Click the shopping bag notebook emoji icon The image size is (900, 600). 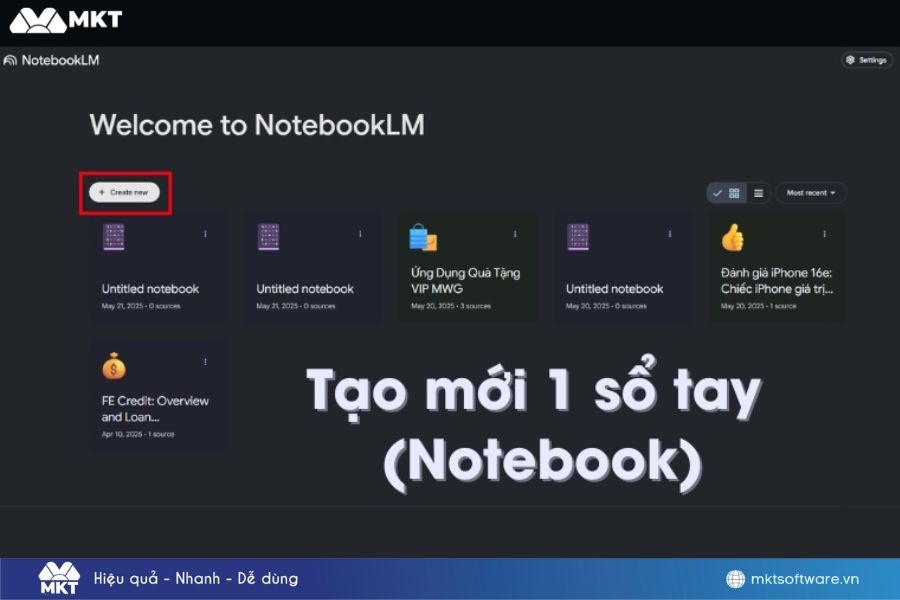(423, 238)
